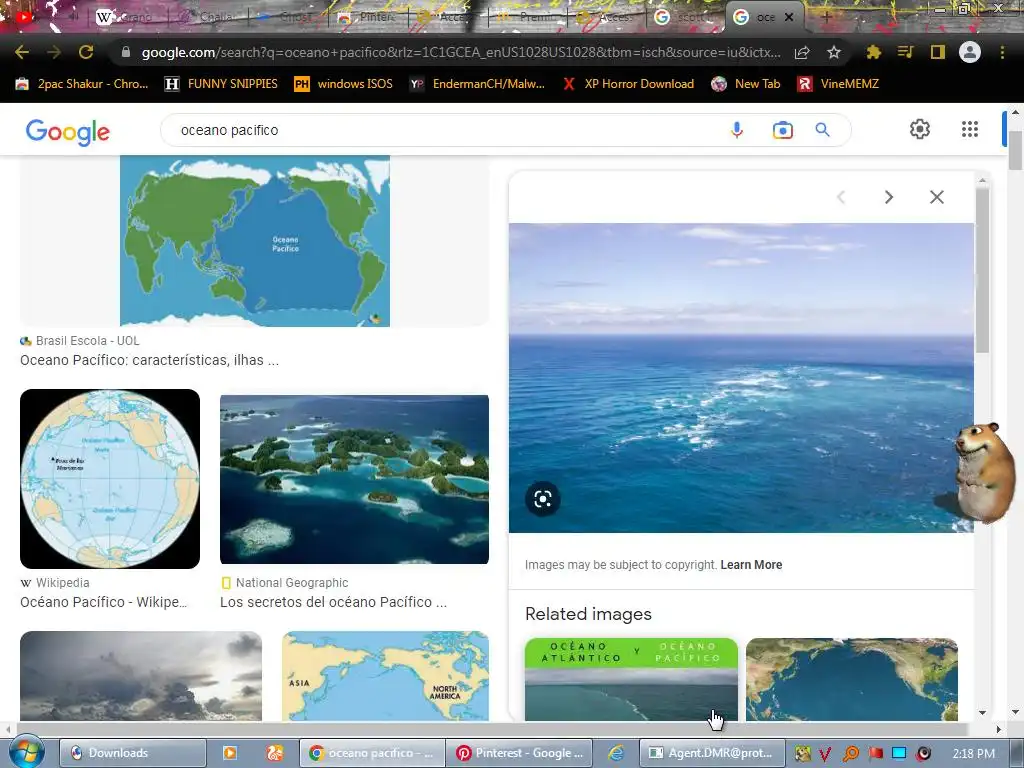Submit search with magnifier icon
The image size is (1024, 768).
coord(822,130)
